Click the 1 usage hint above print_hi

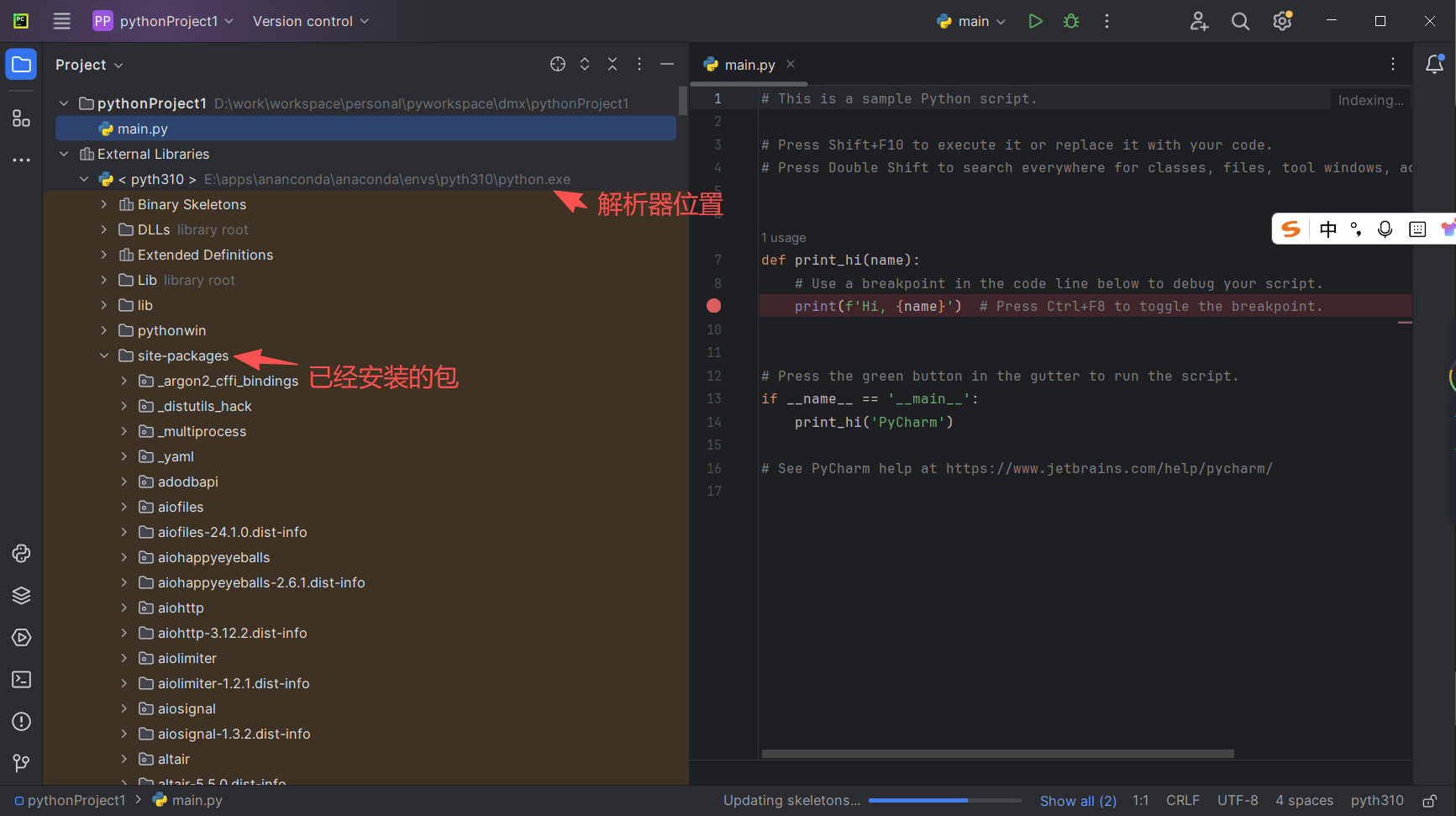coord(783,238)
